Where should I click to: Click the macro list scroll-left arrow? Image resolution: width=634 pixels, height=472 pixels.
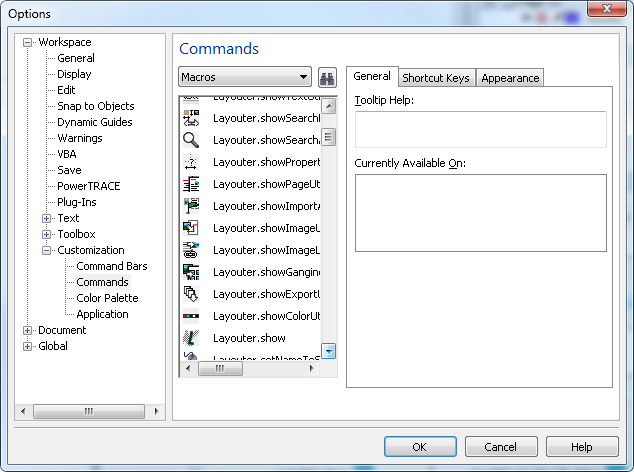pyautogui.click(x=188, y=368)
